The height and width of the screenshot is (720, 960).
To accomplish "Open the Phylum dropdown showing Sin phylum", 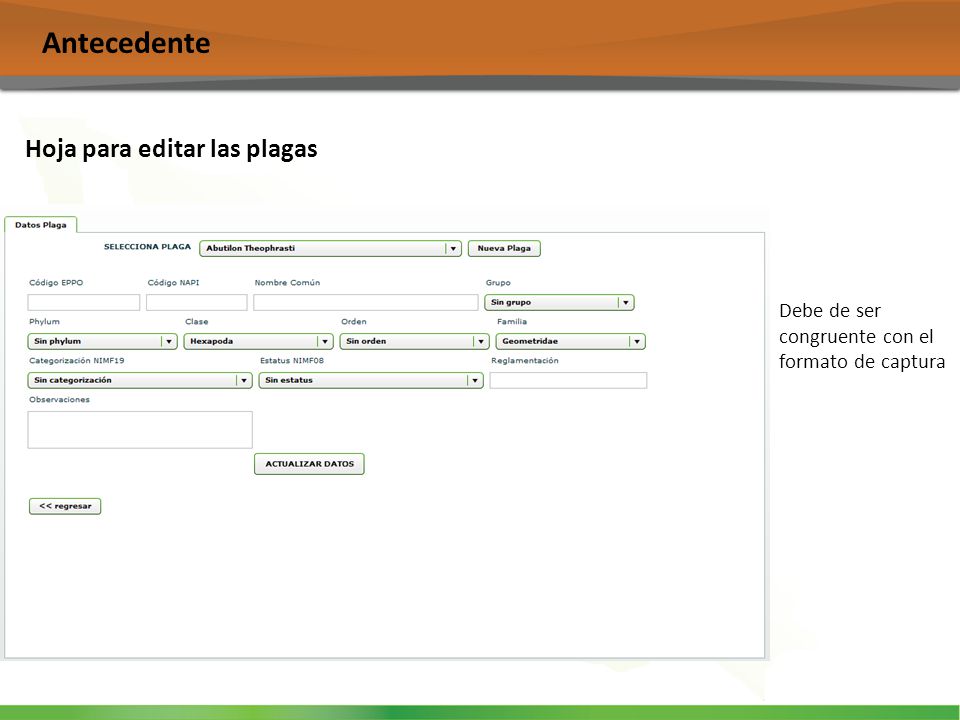I will point(102,341).
